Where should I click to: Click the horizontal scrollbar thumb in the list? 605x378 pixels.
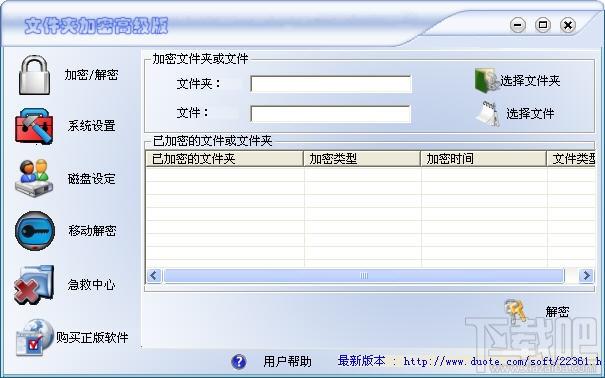[x=363, y=276]
